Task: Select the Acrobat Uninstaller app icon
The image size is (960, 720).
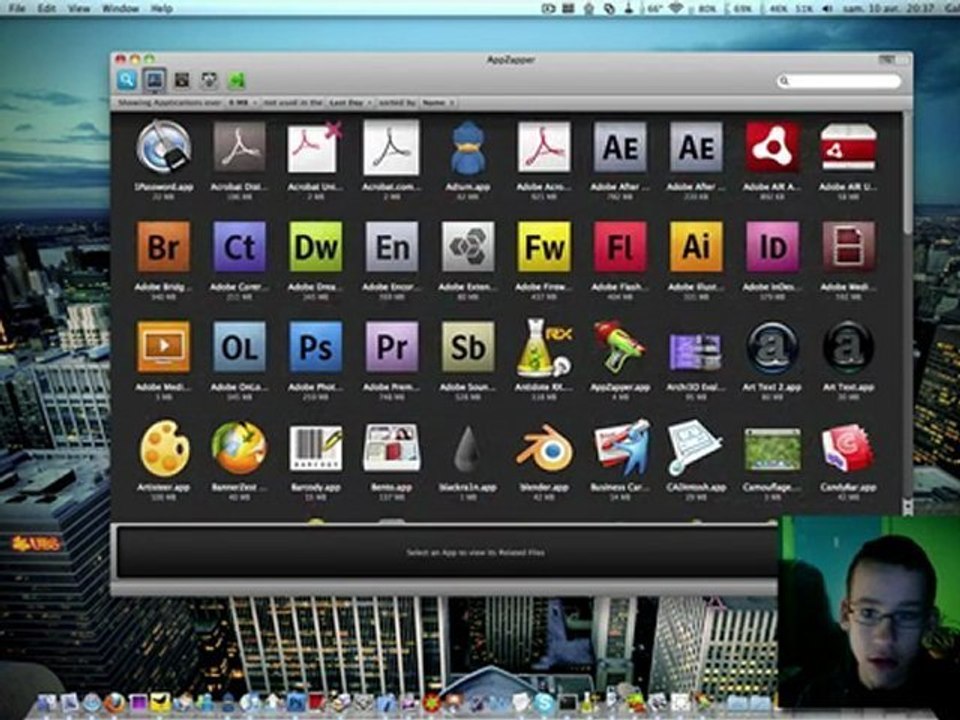Action: coord(315,147)
